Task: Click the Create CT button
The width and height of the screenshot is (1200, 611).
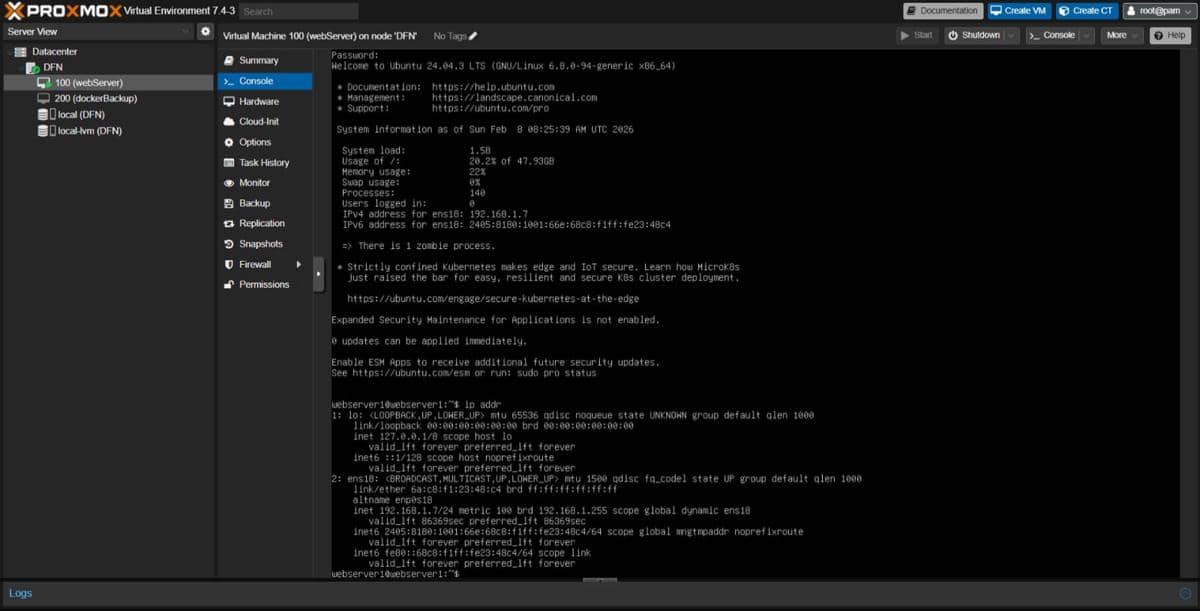Action: 1086,11
